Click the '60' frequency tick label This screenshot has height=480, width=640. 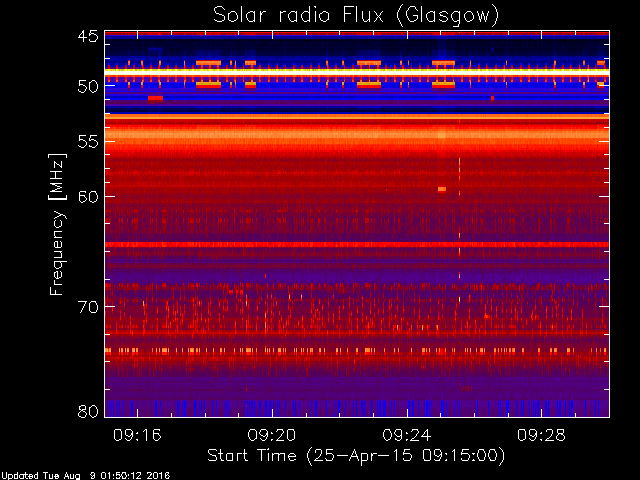click(x=88, y=197)
